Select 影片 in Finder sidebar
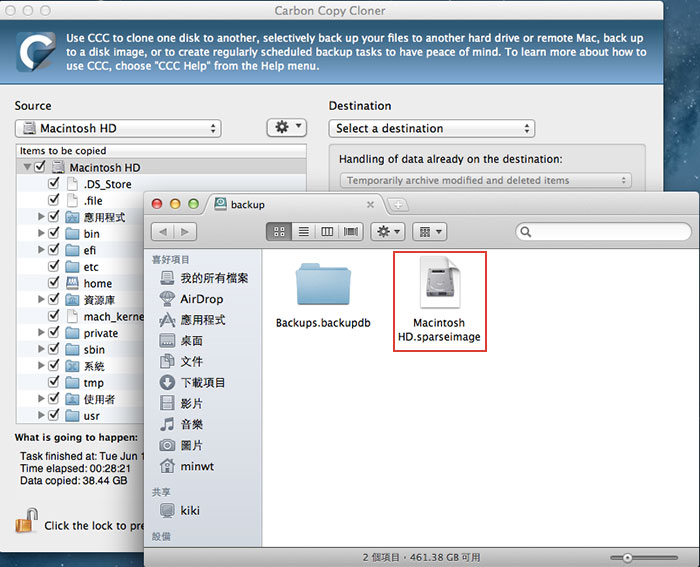The height and width of the screenshot is (567, 700). (181, 403)
